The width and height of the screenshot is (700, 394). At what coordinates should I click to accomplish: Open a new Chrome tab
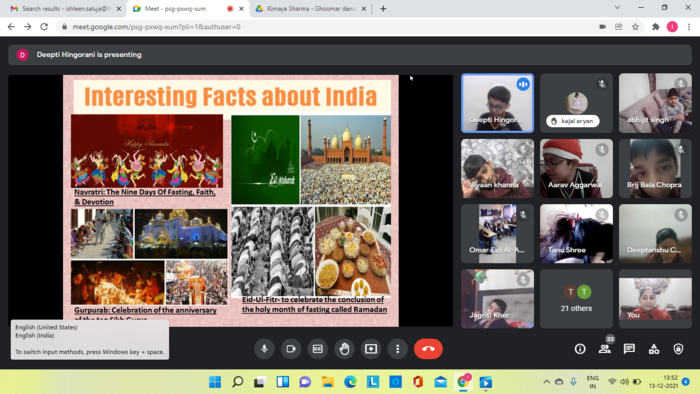(383, 8)
